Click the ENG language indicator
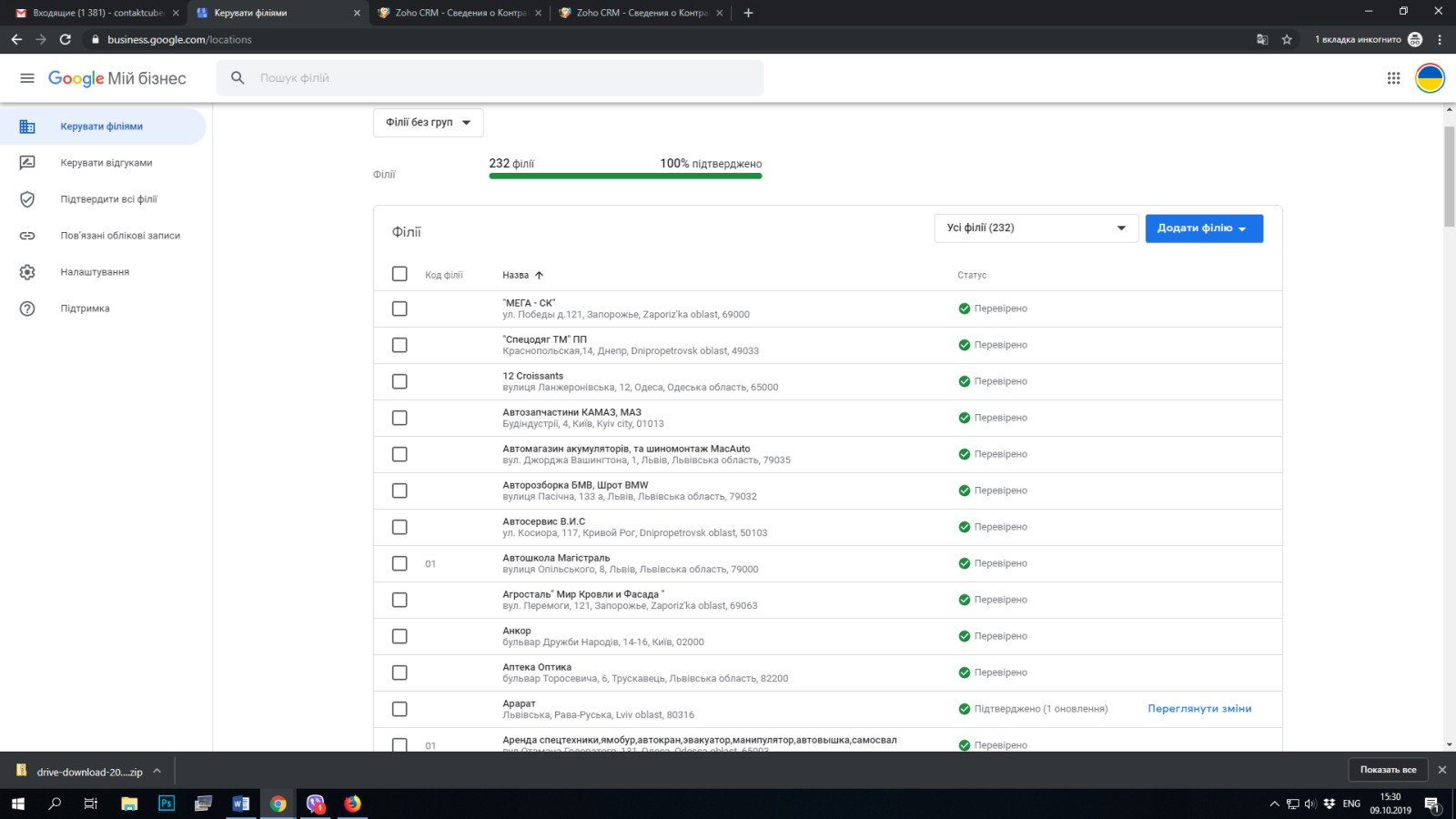The image size is (1456, 819). (1351, 804)
